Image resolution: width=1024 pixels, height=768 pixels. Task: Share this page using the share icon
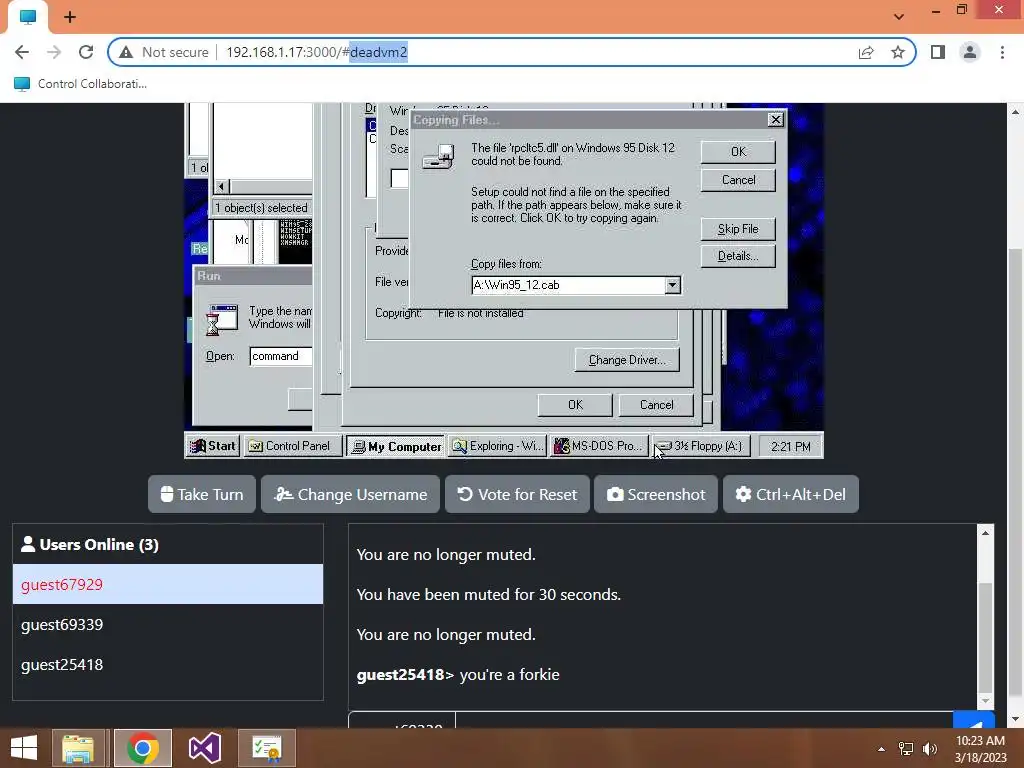pyautogui.click(x=866, y=52)
